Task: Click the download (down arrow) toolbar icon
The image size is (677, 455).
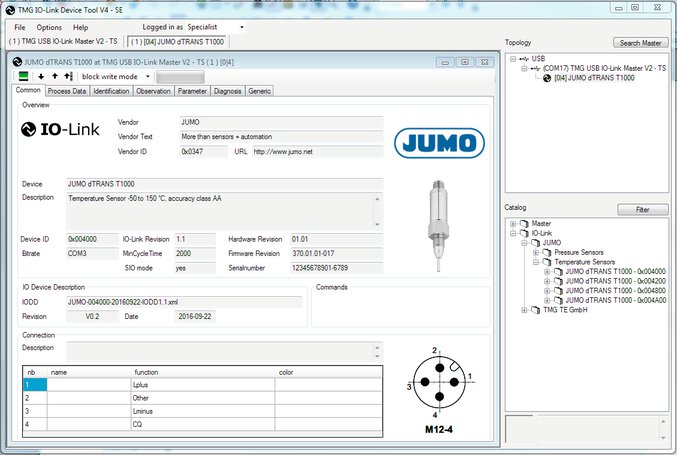Action: [41, 76]
